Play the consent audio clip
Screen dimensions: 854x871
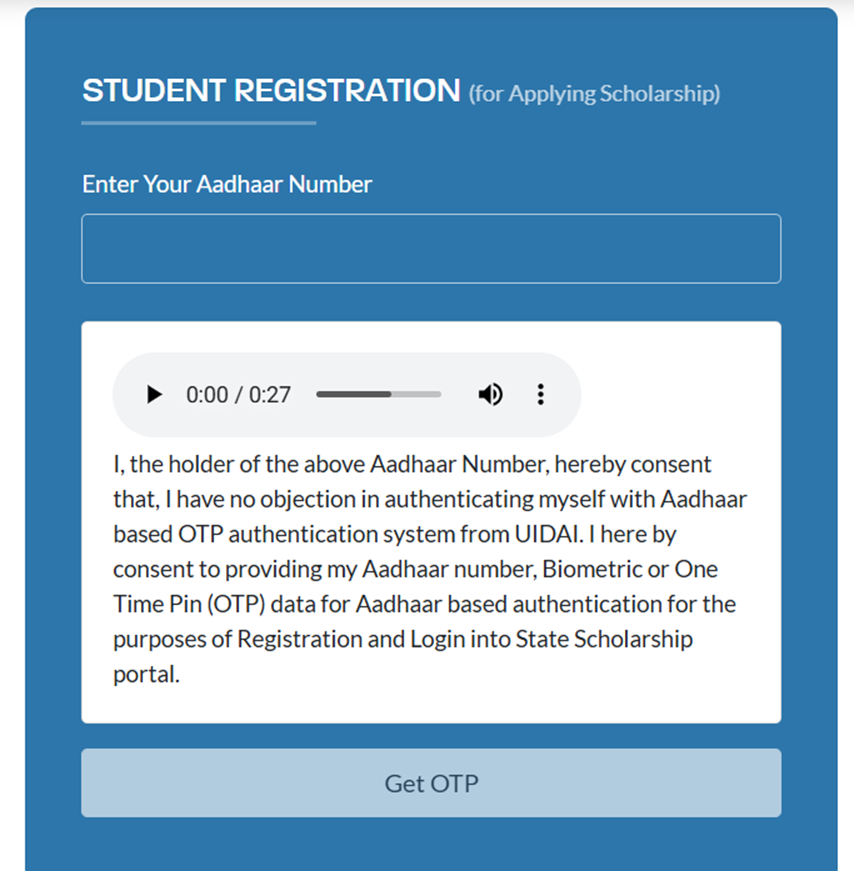(x=154, y=394)
